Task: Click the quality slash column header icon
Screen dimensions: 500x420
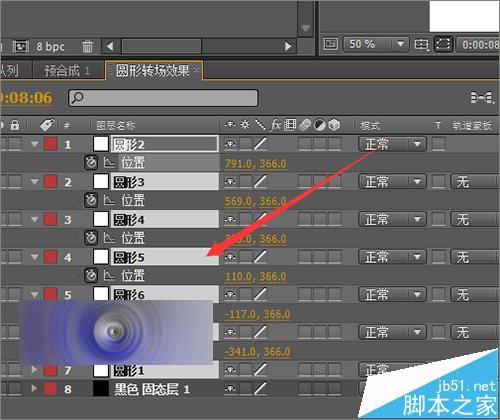Action: pos(260,125)
